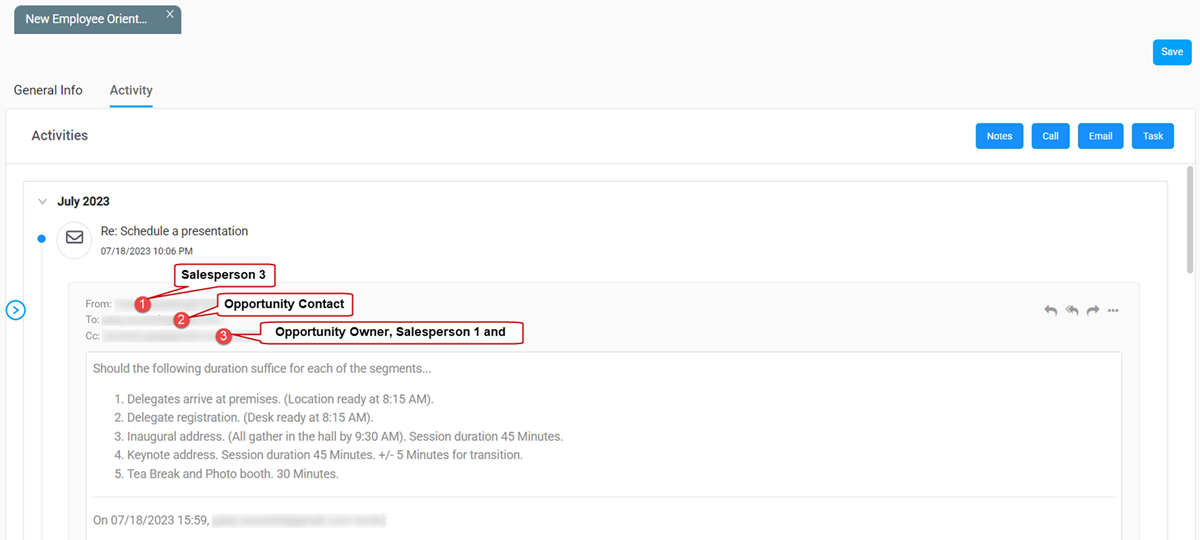Switch to the General Info tab

point(48,90)
